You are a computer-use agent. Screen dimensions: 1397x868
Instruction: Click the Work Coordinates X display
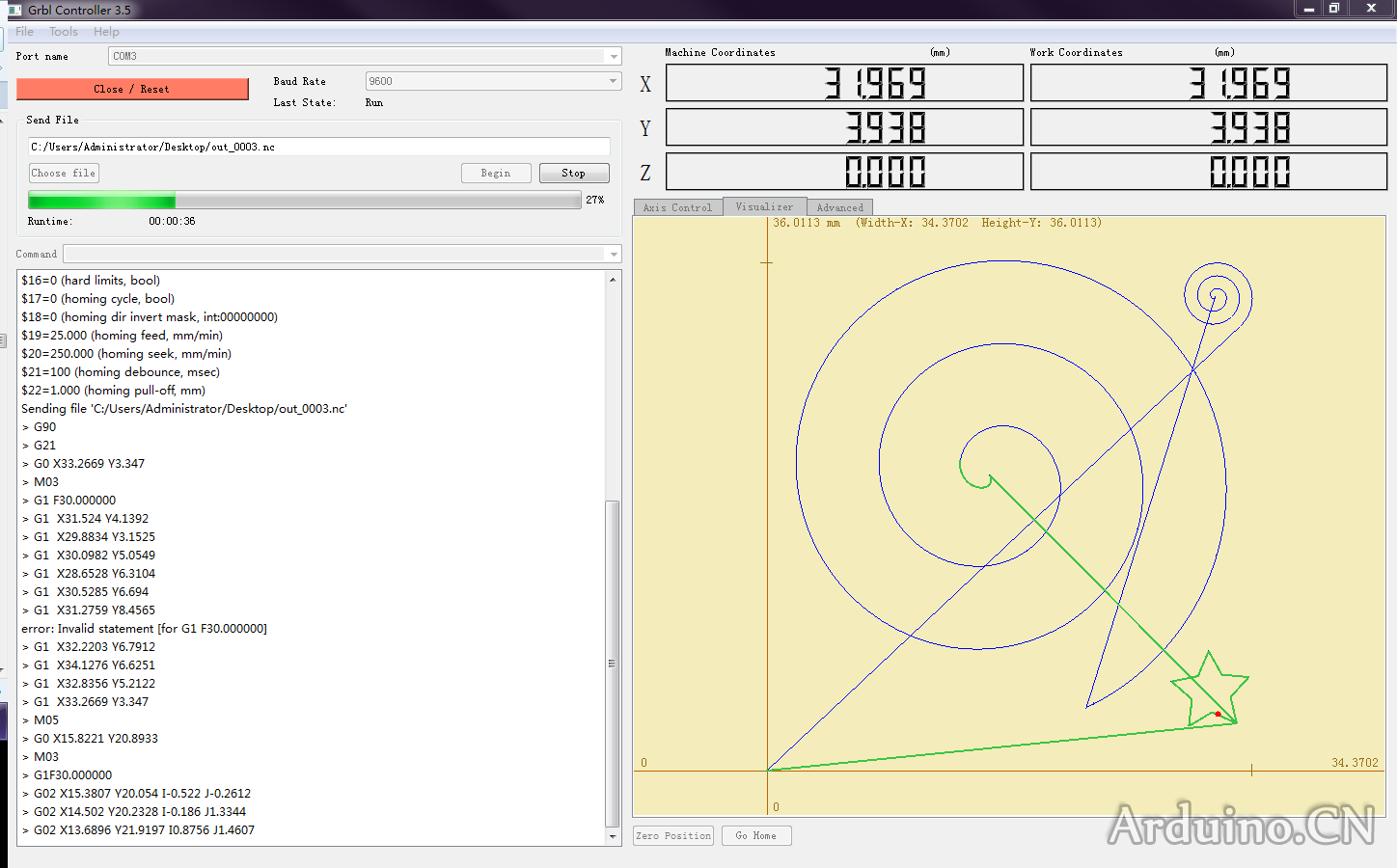pyautogui.click(x=1209, y=83)
